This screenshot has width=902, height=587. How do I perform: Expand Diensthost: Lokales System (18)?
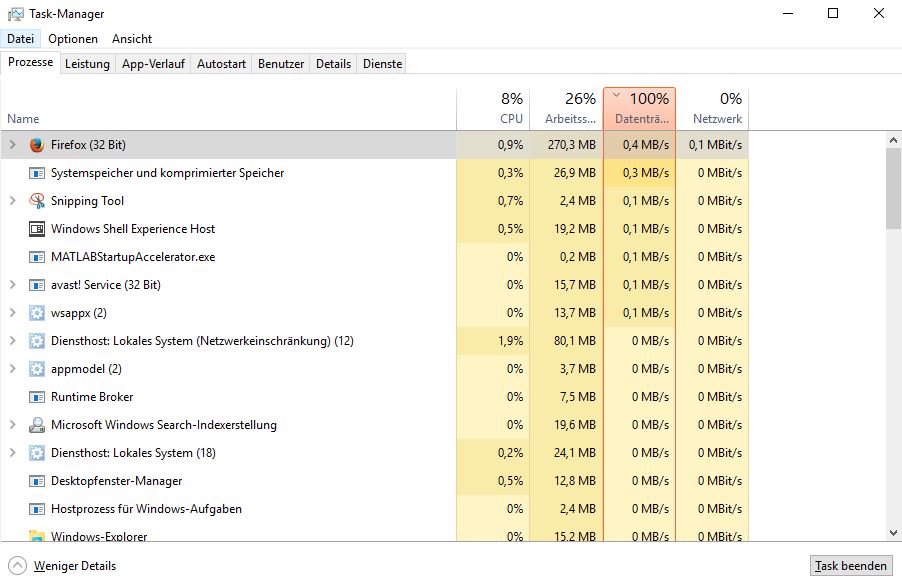tap(13, 453)
